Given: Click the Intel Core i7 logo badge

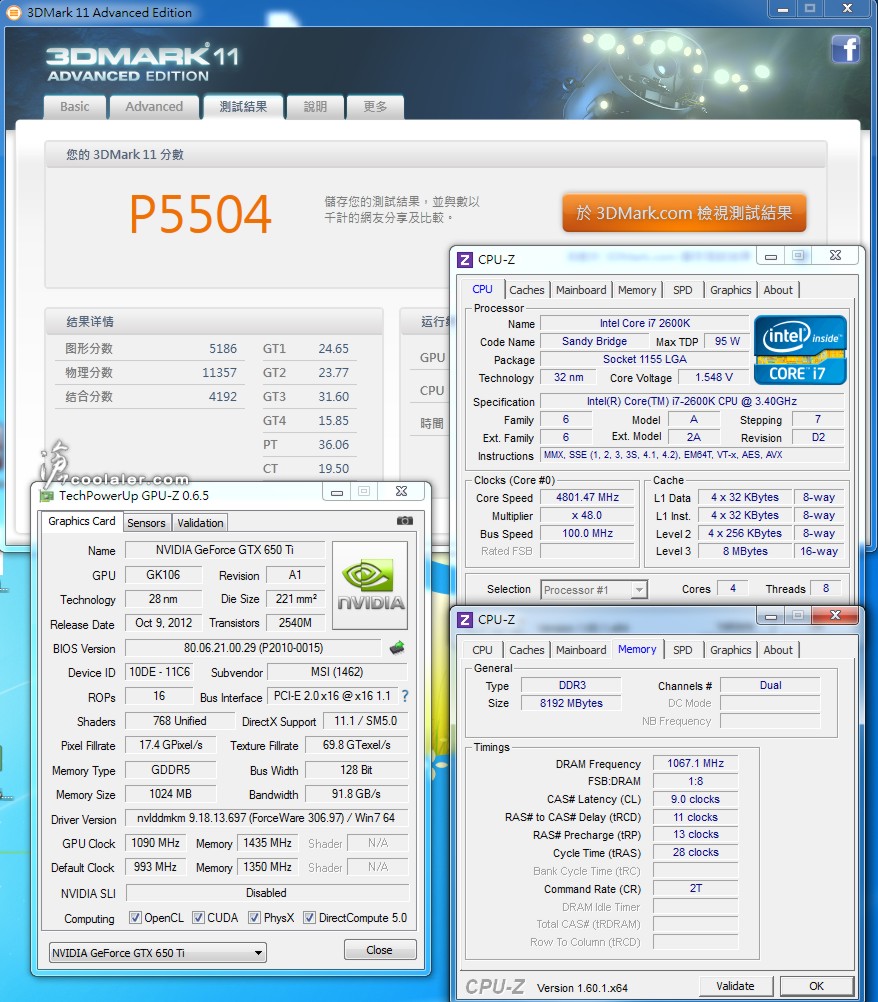Looking at the screenshot, I should (800, 350).
